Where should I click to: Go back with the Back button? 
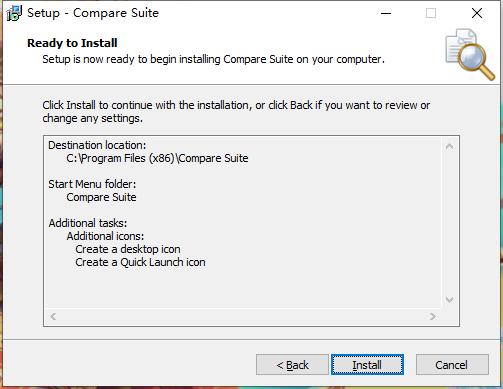(x=292, y=365)
